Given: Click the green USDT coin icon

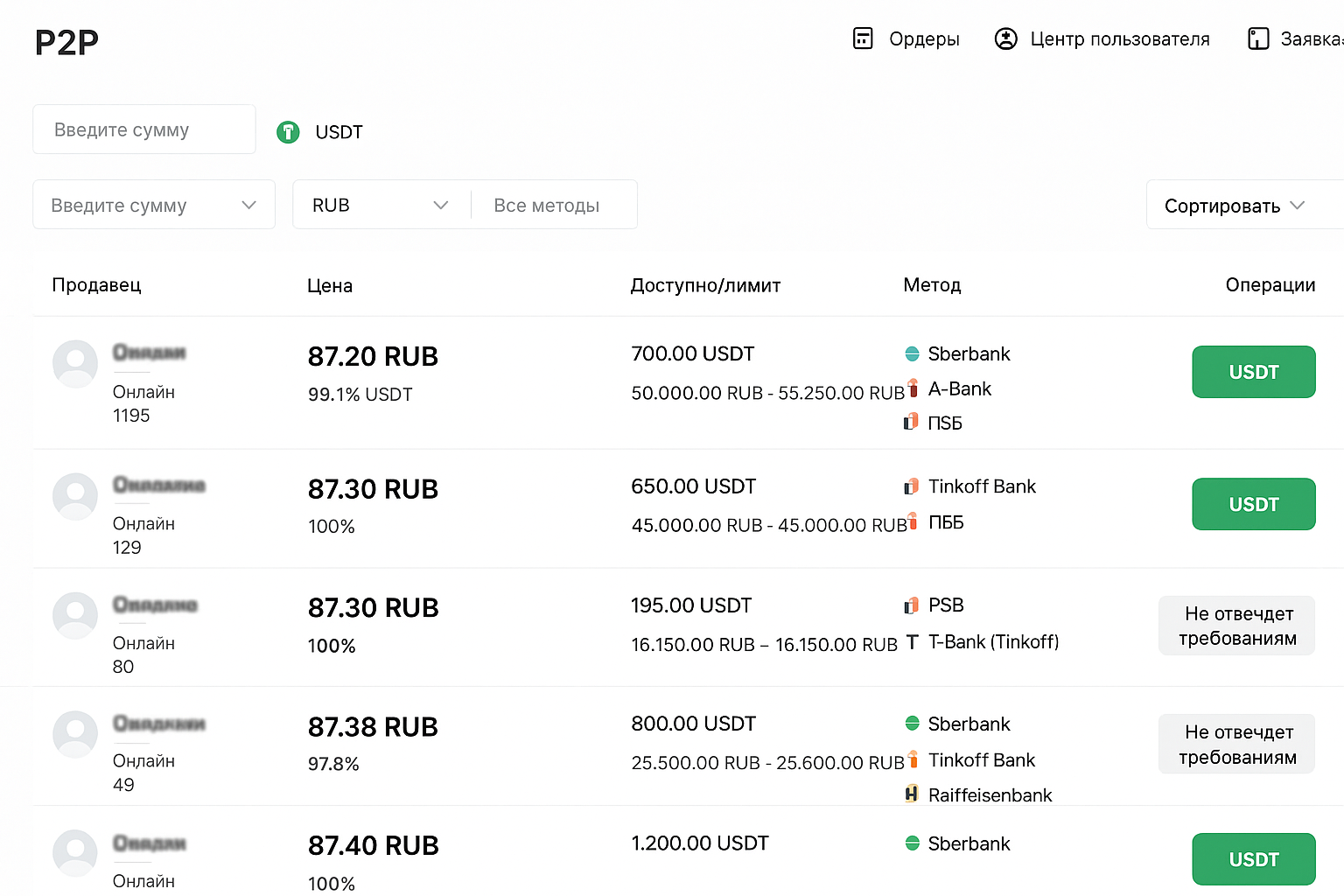Looking at the screenshot, I should coord(288,132).
